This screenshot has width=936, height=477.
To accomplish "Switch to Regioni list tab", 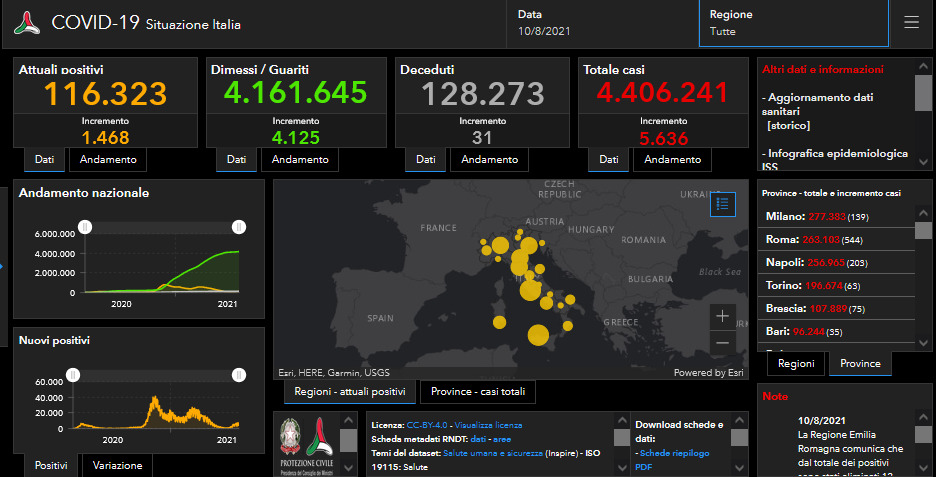I will click(x=796, y=364).
